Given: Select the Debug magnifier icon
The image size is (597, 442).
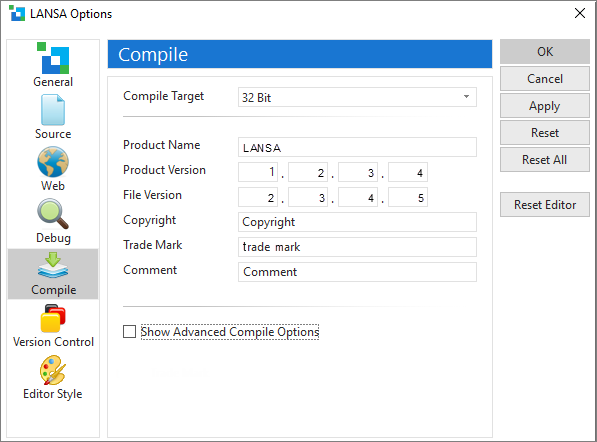Looking at the screenshot, I should [x=53, y=214].
